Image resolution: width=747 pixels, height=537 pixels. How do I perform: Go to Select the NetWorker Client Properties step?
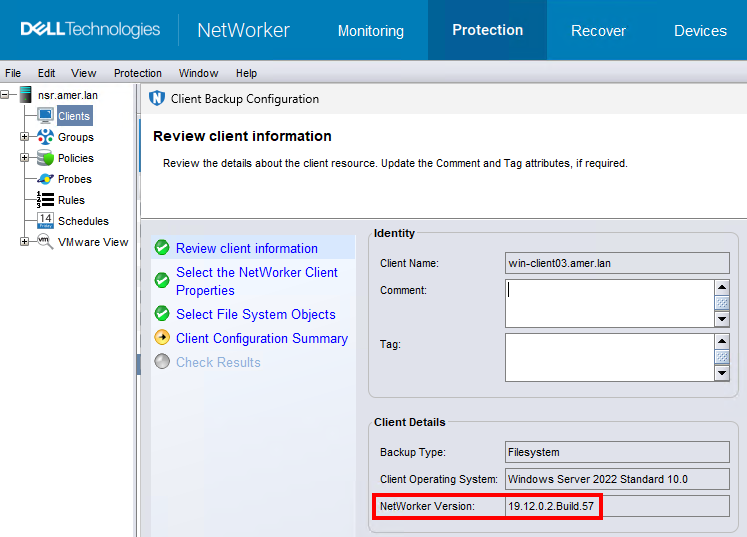(x=257, y=281)
